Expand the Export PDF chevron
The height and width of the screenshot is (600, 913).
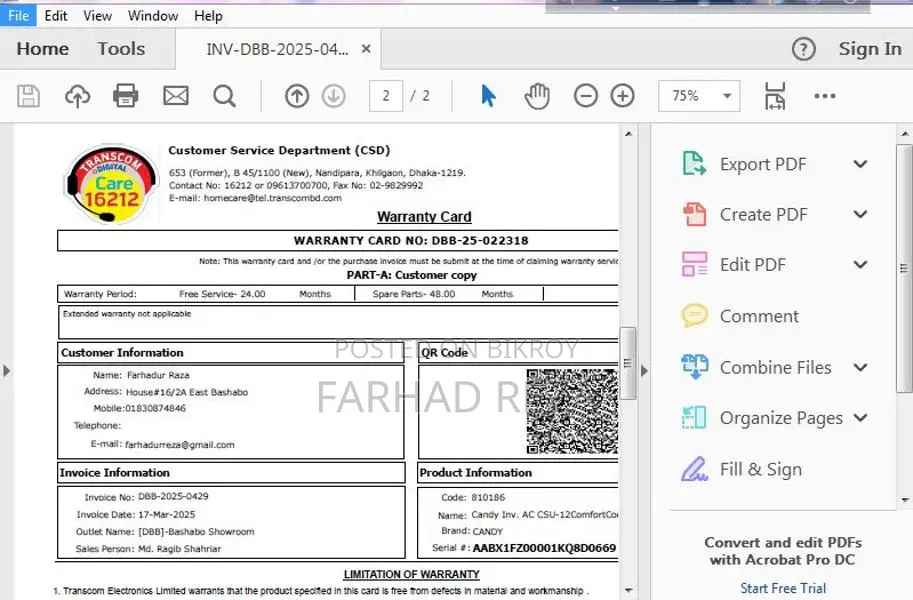[860, 164]
